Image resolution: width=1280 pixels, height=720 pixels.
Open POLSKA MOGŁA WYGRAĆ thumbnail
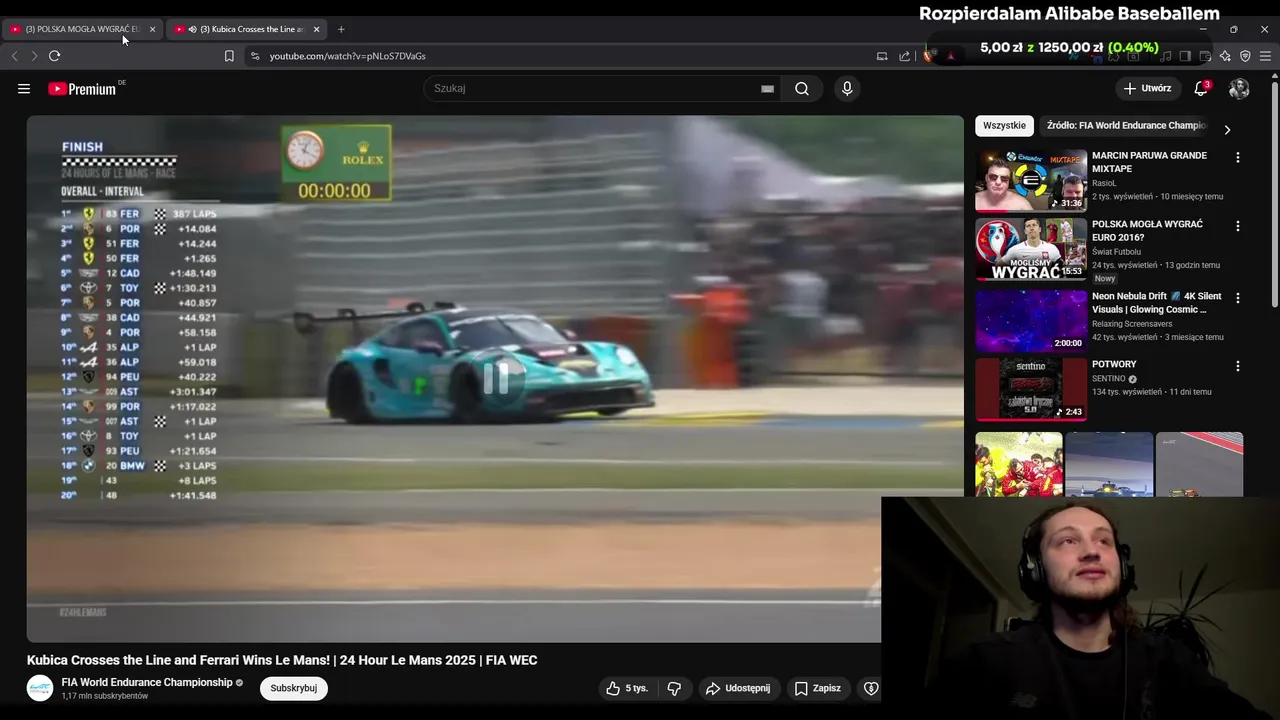pyautogui.click(x=1031, y=249)
